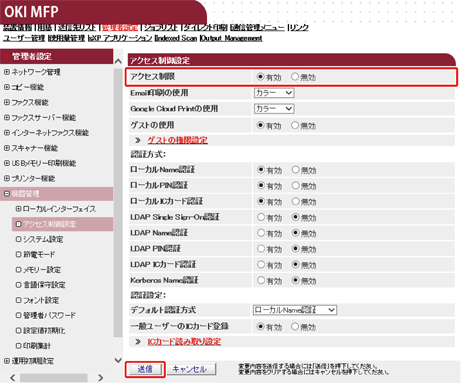
Task: Set 一般ユーザーのICカード登録 to 無効
Action: tap(295, 326)
